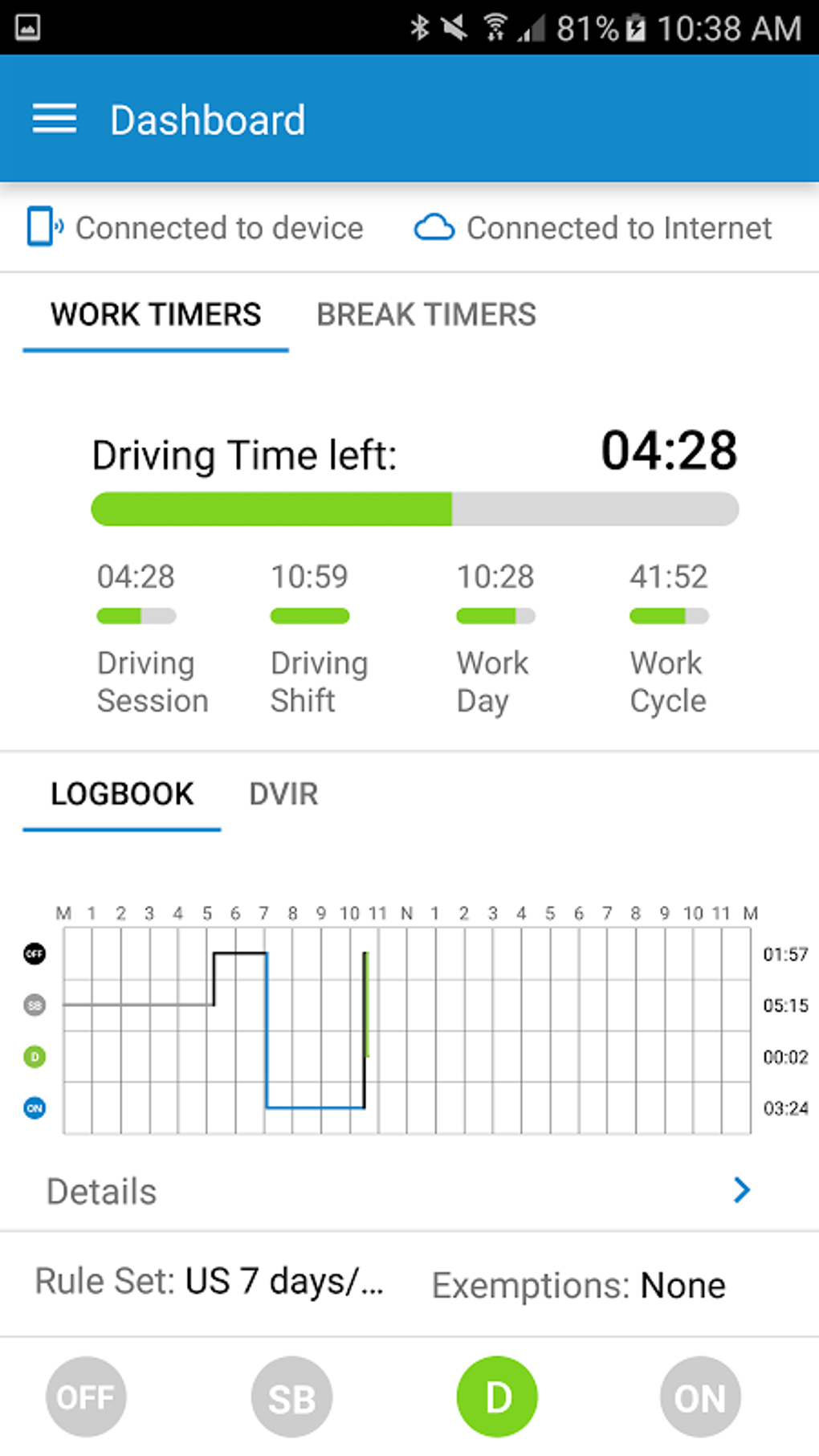The image size is (819, 1456).
Task: Select the Work Cycle timer
Action: pos(668,638)
